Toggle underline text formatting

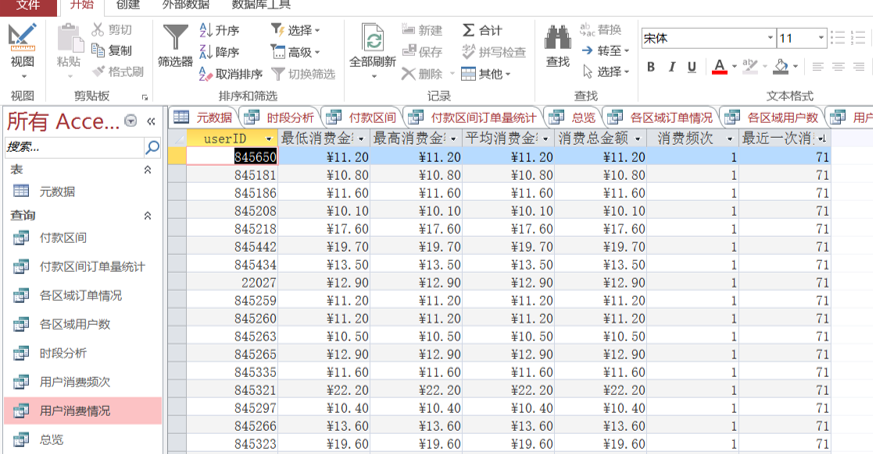coord(692,67)
